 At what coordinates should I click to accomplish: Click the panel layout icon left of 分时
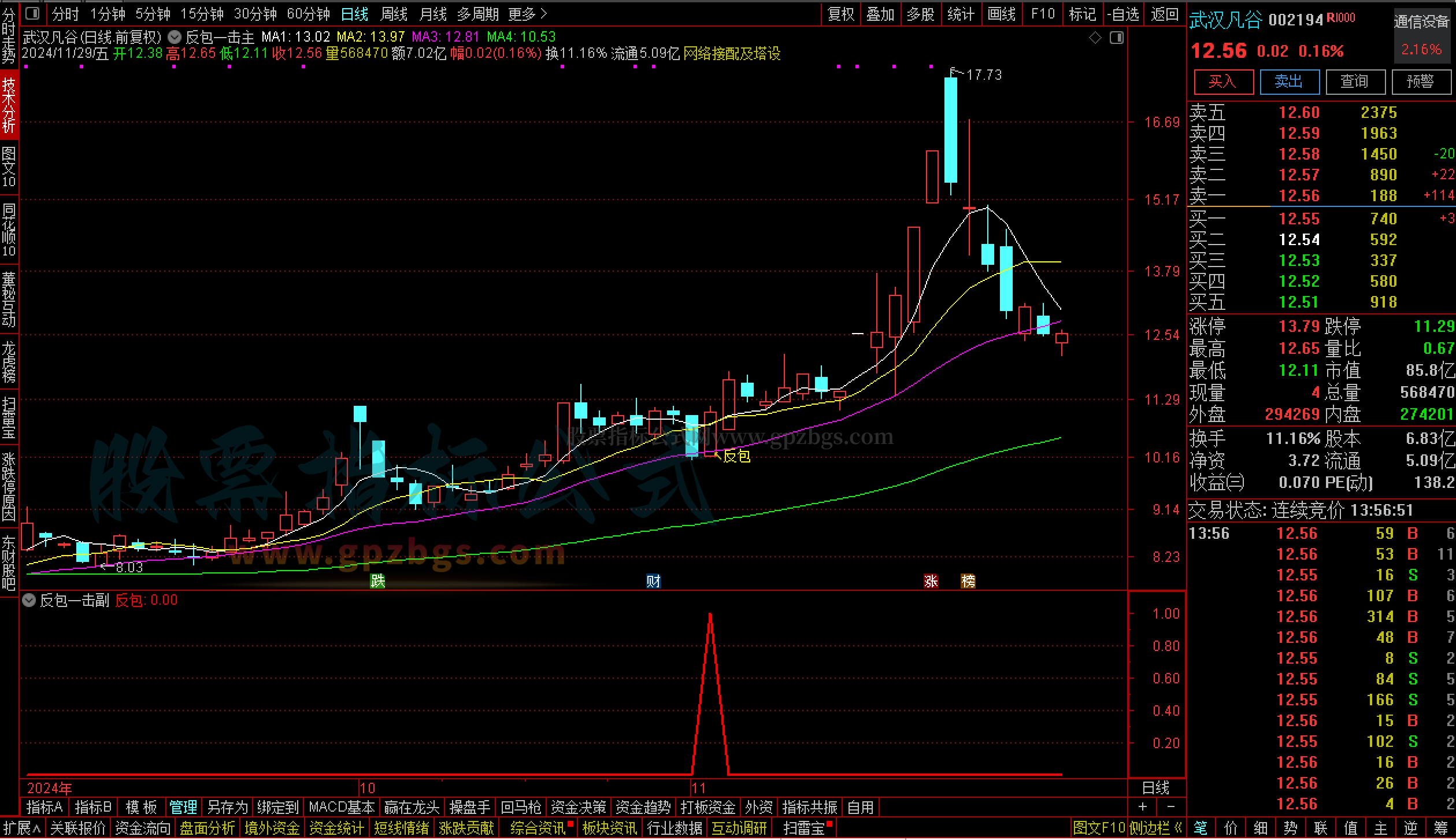tap(33, 13)
